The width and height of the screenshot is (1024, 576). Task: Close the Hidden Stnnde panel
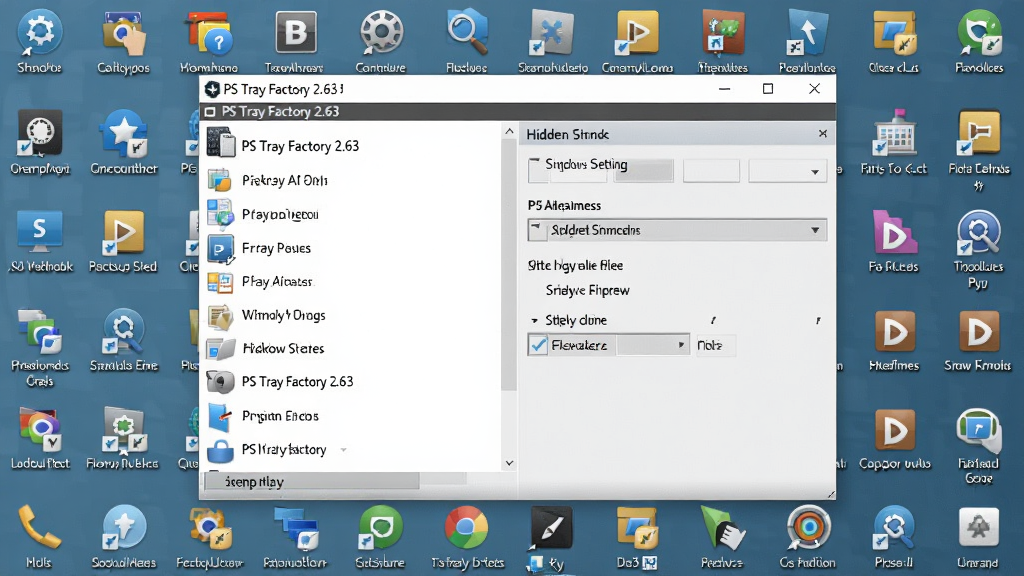coord(823,134)
